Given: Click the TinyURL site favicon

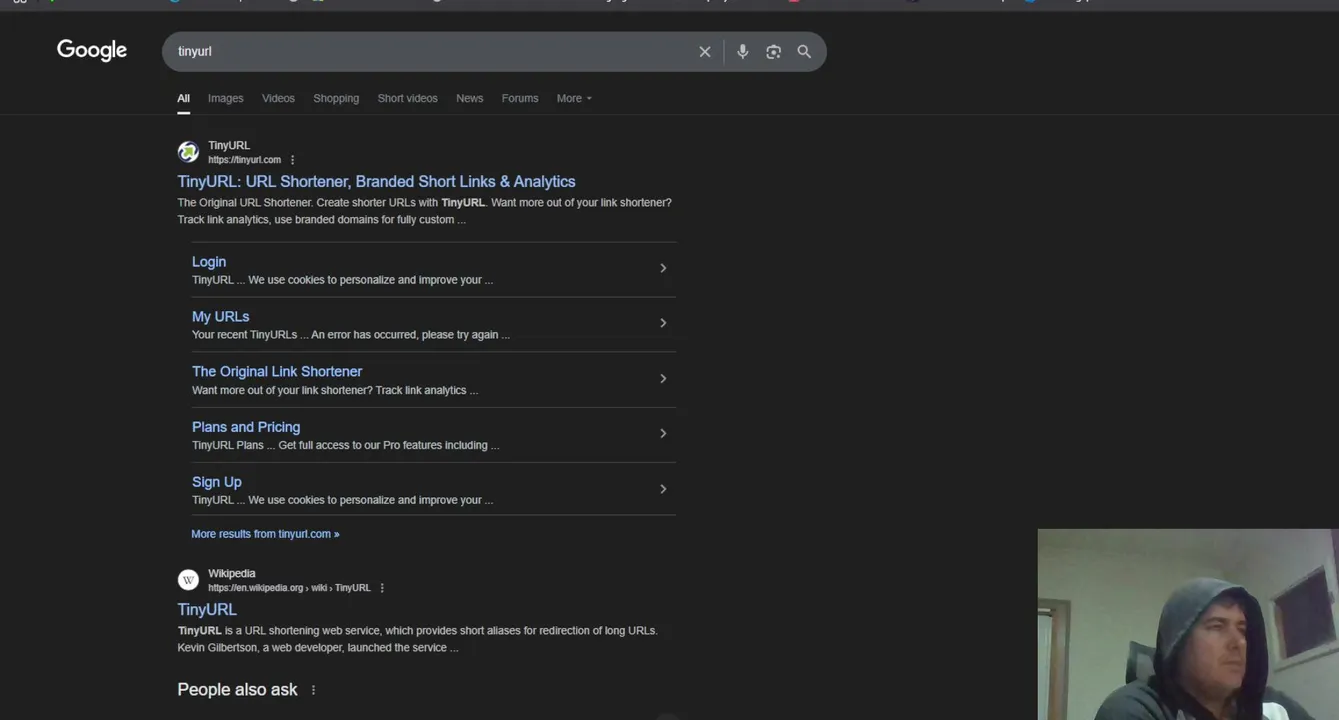Looking at the screenshot, I should 188,152.
